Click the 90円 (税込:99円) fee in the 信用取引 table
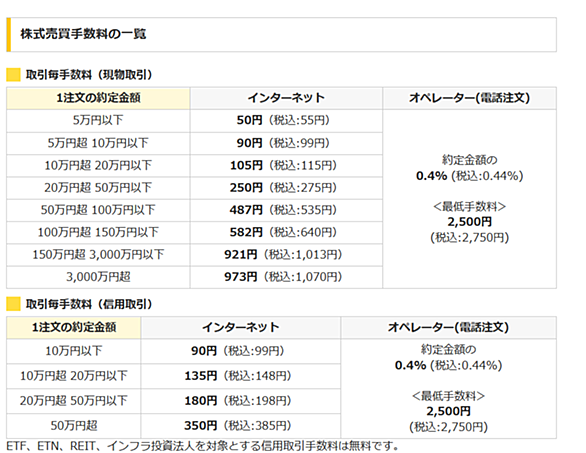Screen dimensions: 586x453 tap(238, 351)
